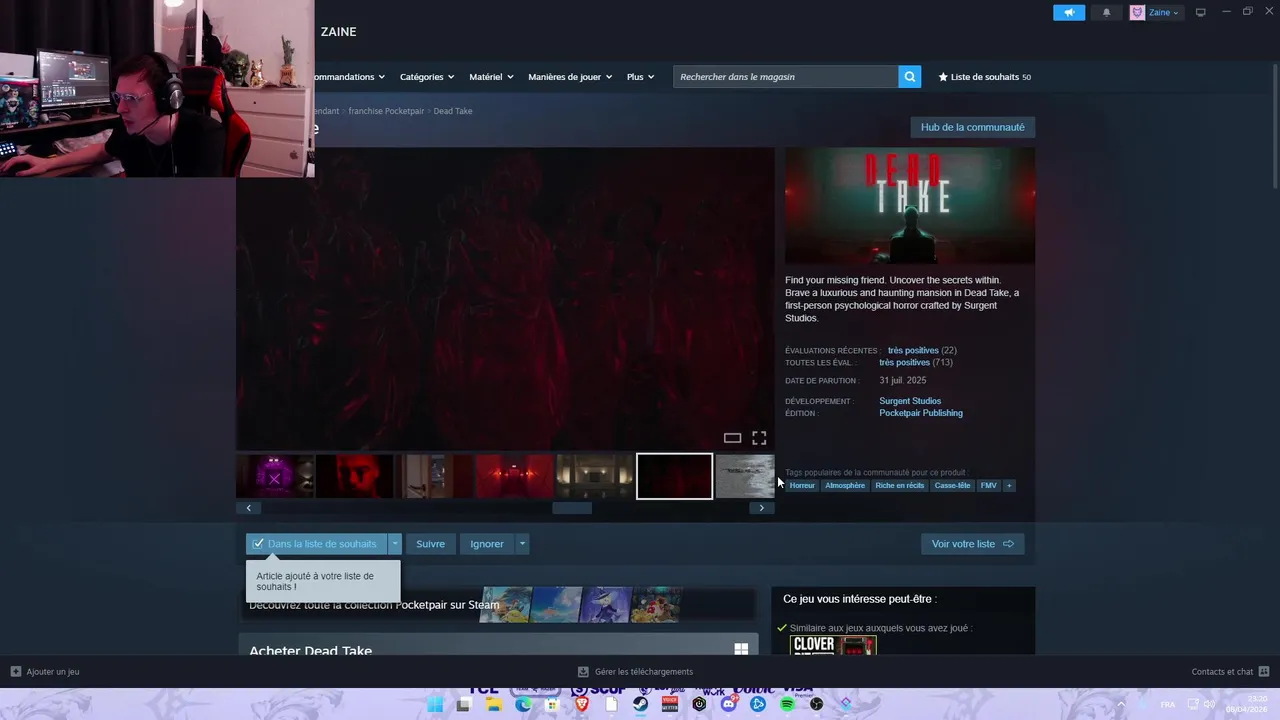The width and height of the screenshot is (1280, 720).
Task: Open Microsoft Edge from taskbar
Action: pyautogui.click(x=523, y=704)
